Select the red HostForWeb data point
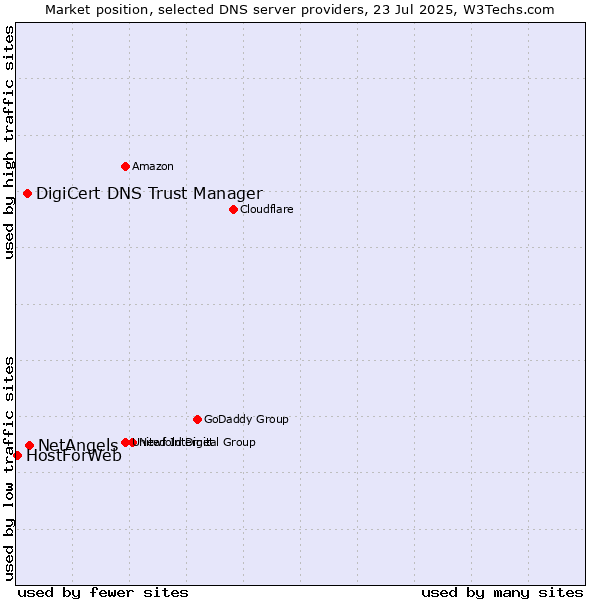 coord(17,455)
